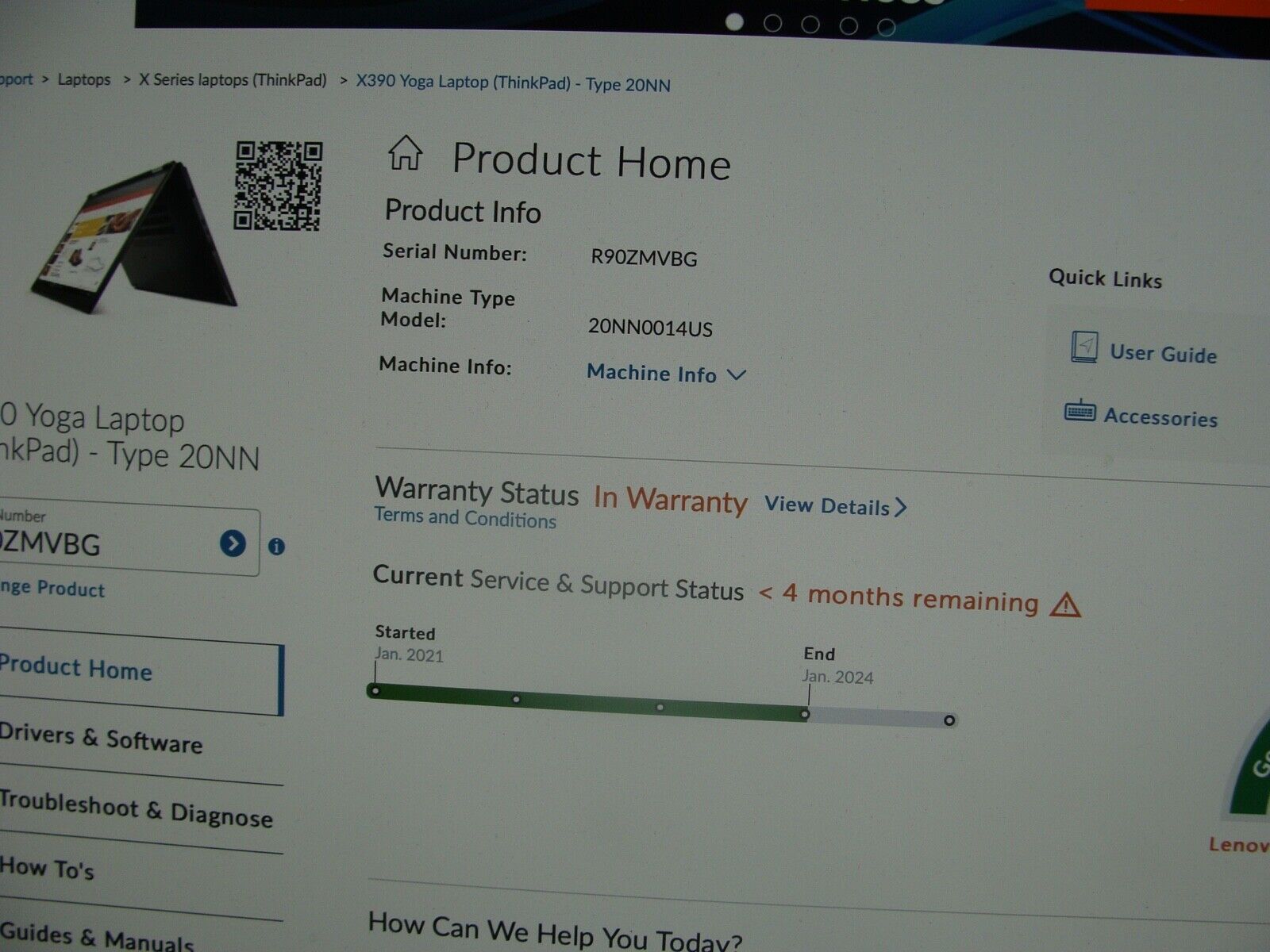Select the fifth carousel dot indicator

887,28
